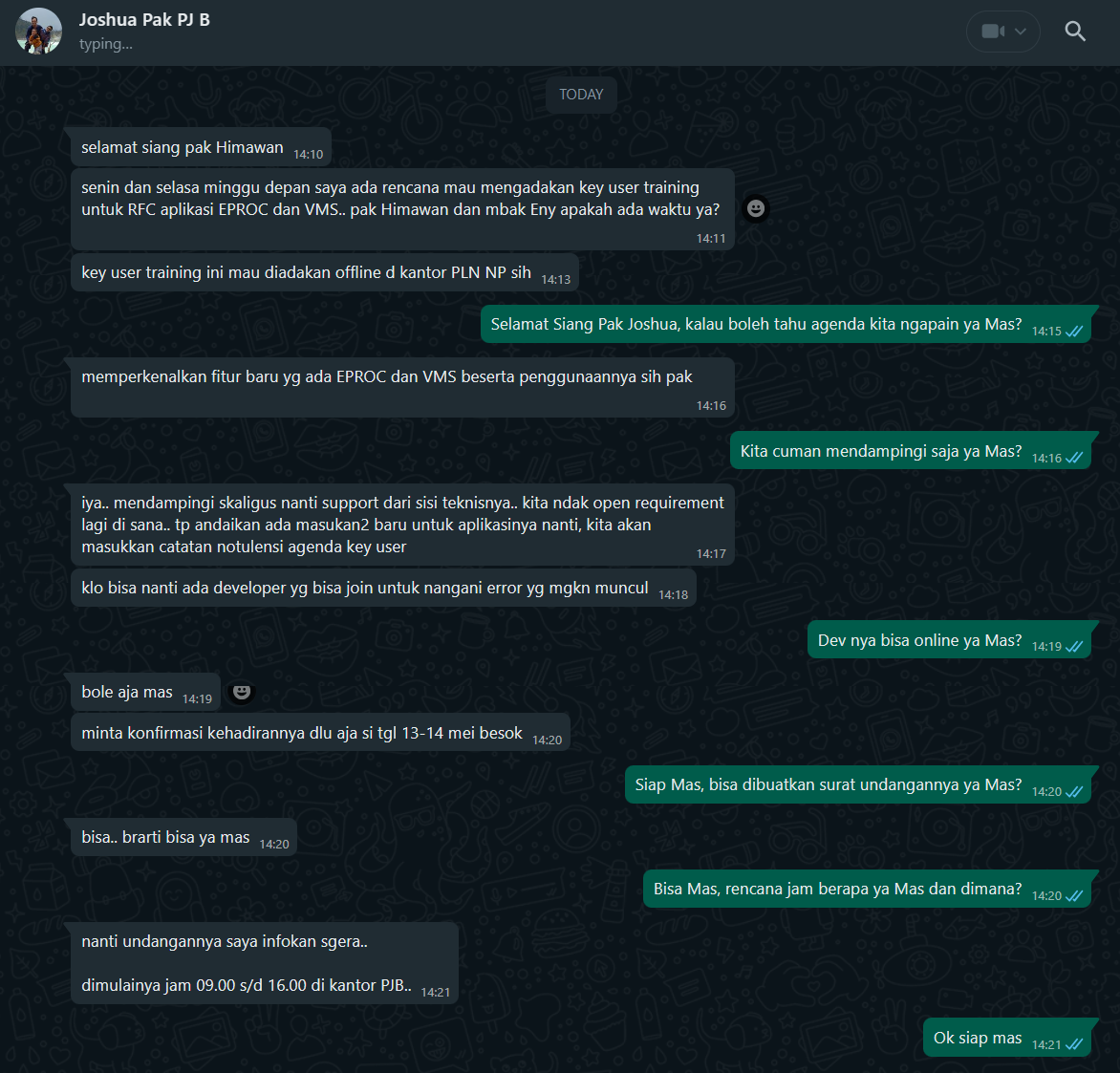
Task: Click the TODAY date chip
Action: 581,95
